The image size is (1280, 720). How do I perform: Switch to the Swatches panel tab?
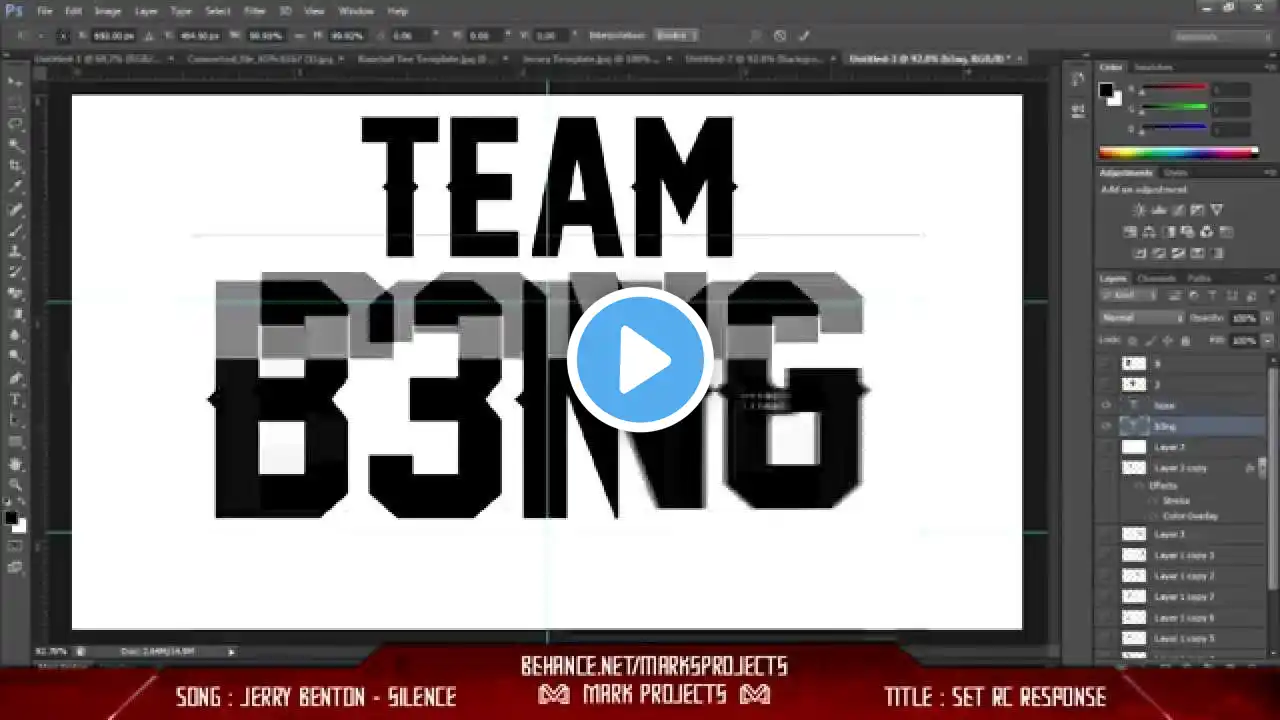point(1153,67)
